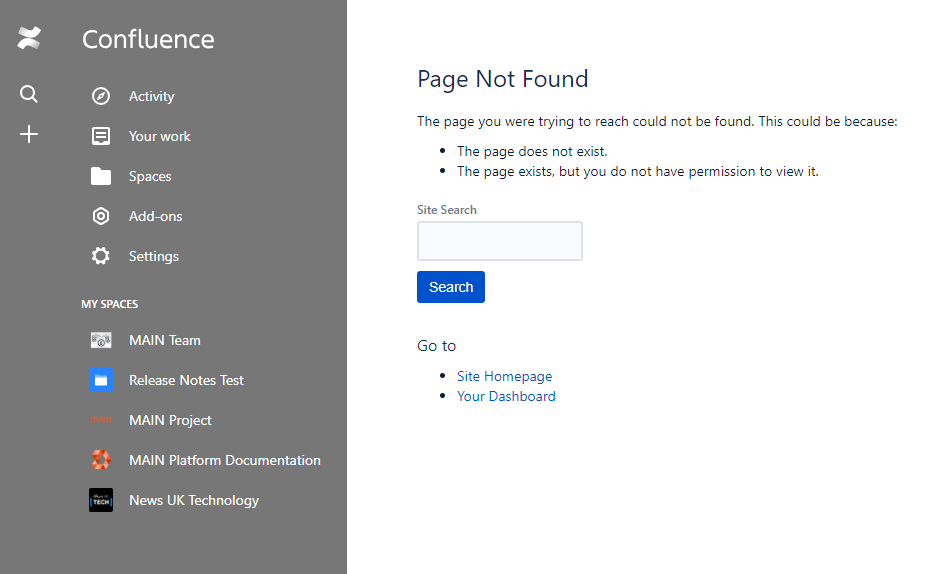Open search via the magnifier icon
The height and width of the screenshot is (574, 946).
click(x=28, y=94)
